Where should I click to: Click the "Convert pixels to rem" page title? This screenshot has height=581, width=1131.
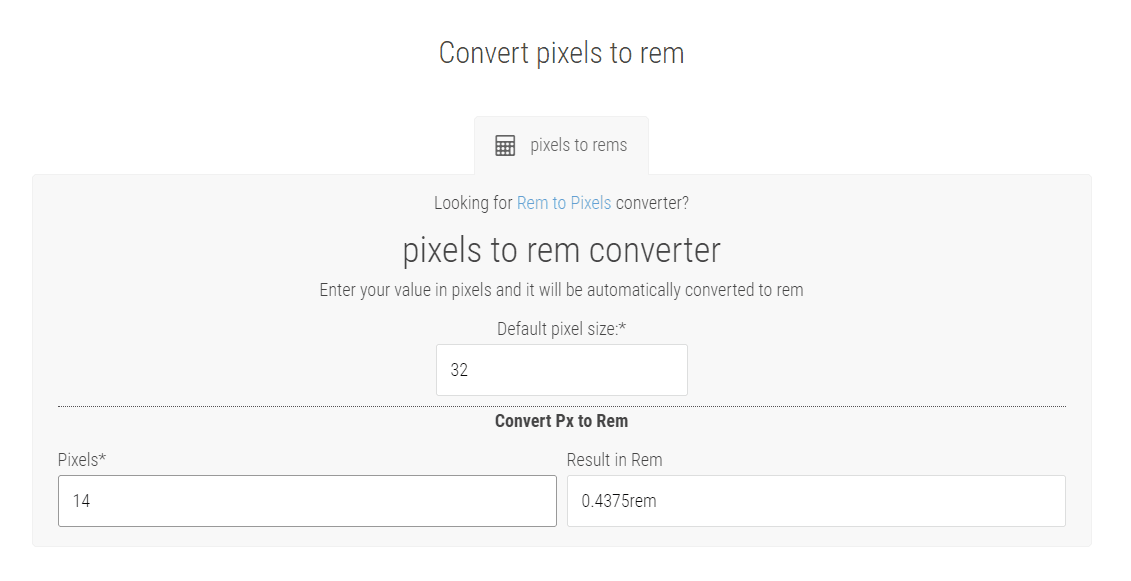tap(561, 53)
